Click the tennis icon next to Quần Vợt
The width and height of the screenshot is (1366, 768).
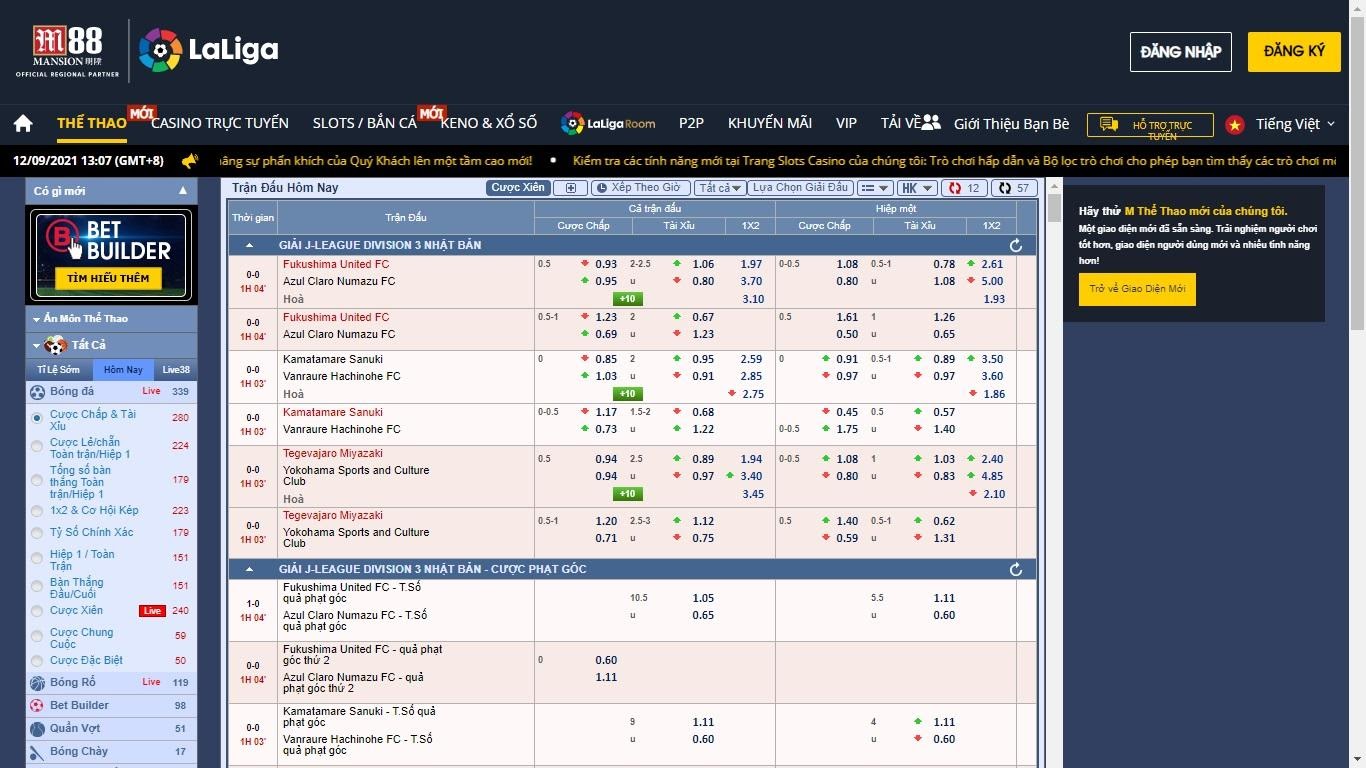click(38, 729)
